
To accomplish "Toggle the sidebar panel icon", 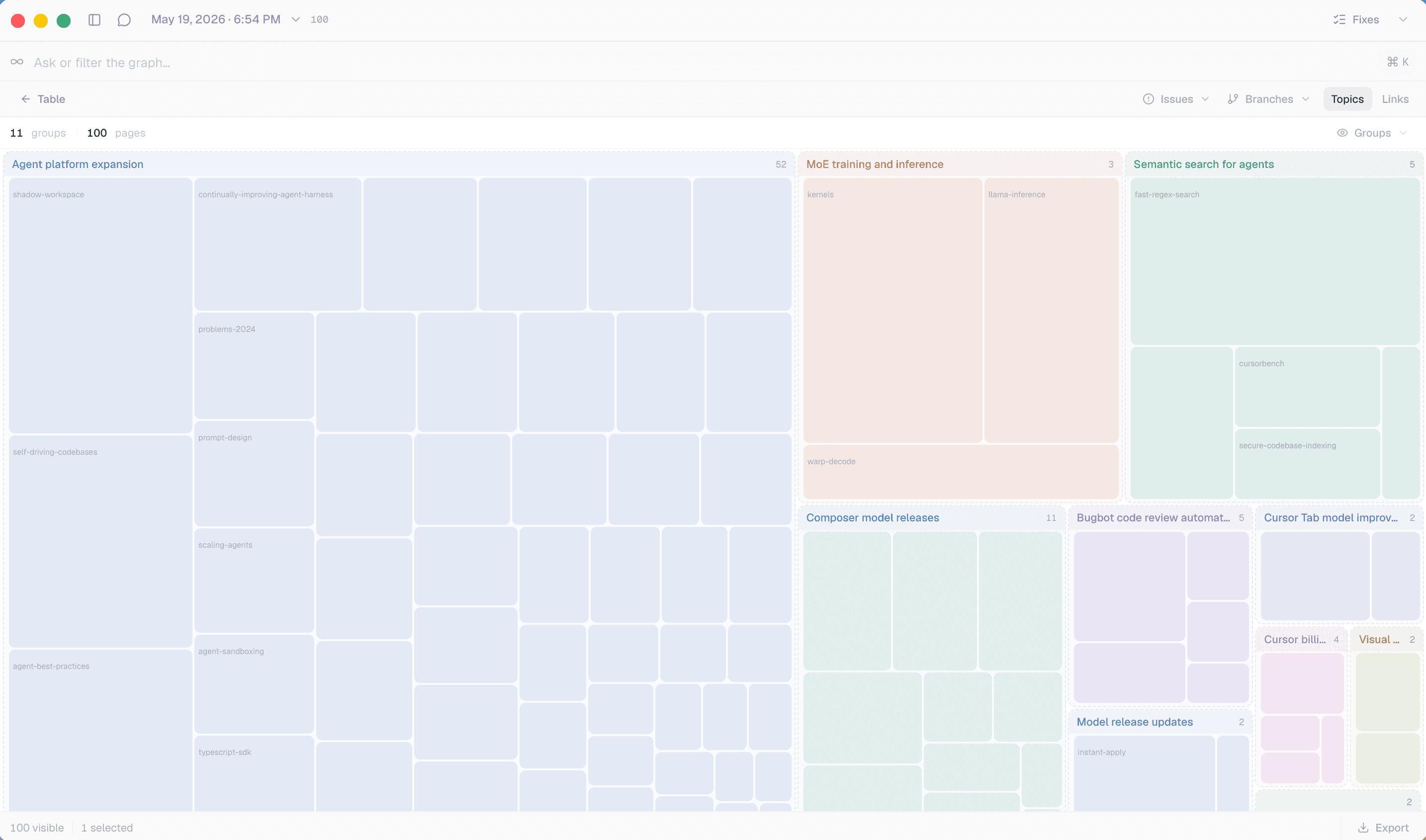I will [x=94, y=20].
